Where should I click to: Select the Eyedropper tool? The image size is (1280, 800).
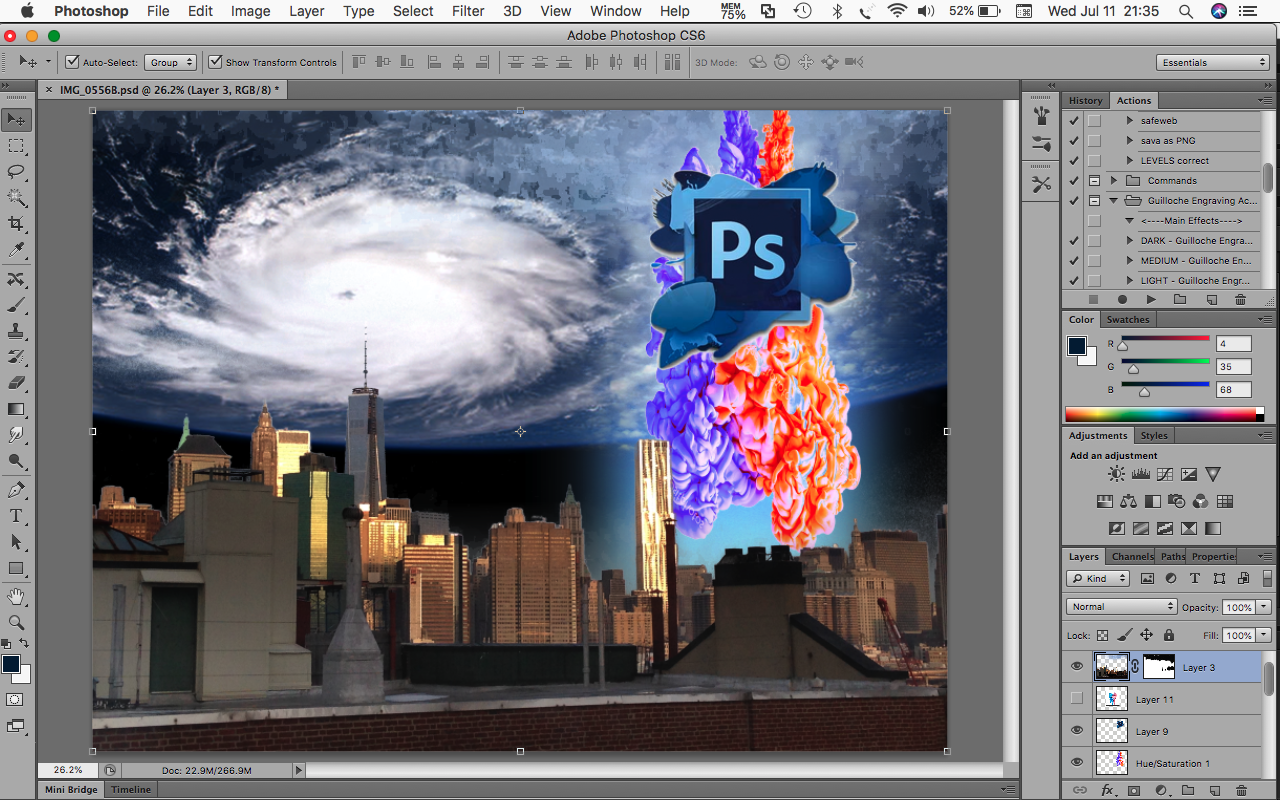coord(16,249)
